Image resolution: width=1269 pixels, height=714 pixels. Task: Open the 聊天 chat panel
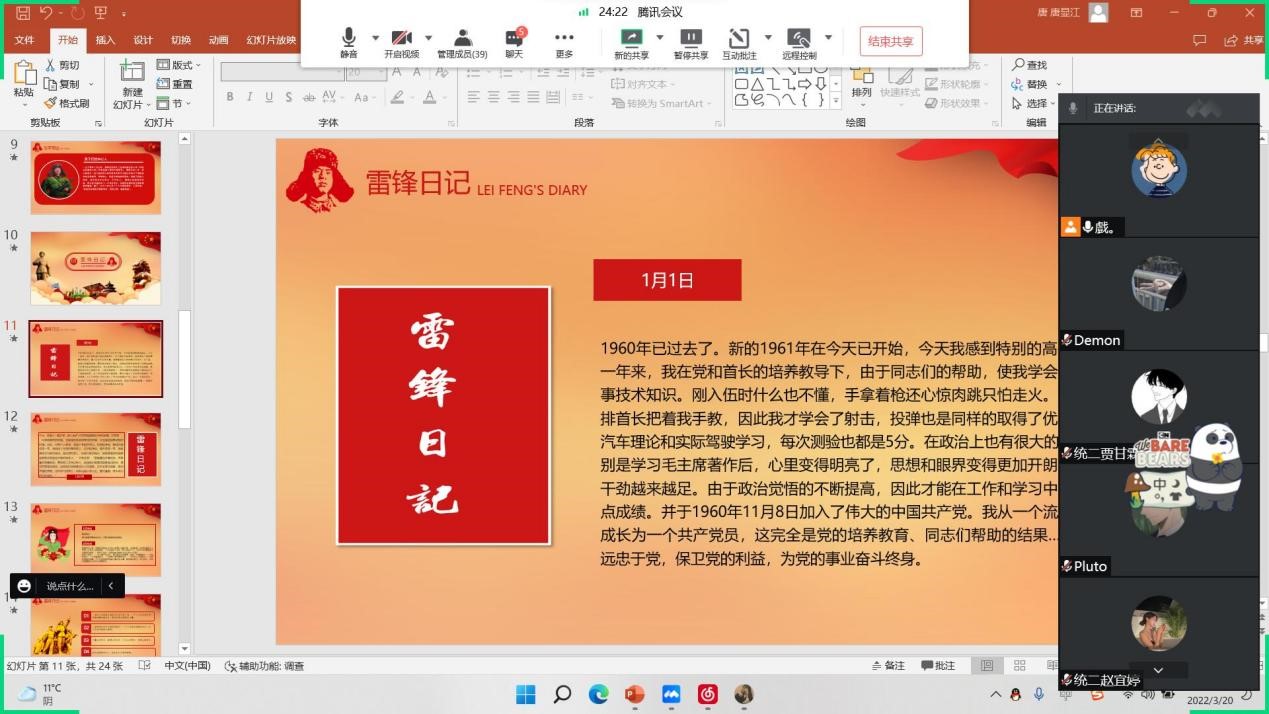[x=514, y=43]
